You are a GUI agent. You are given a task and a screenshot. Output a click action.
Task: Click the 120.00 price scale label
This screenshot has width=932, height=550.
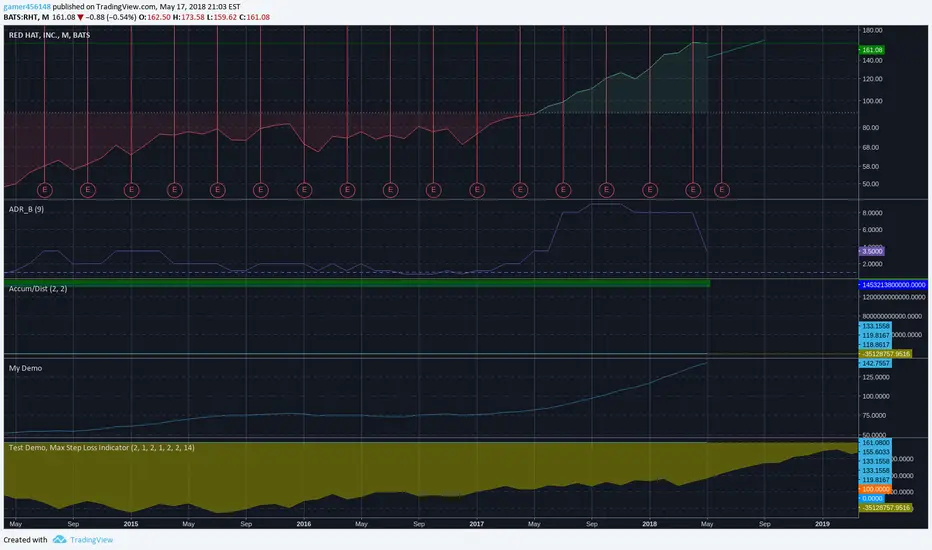pyautogui.click(x=873, y=79)
